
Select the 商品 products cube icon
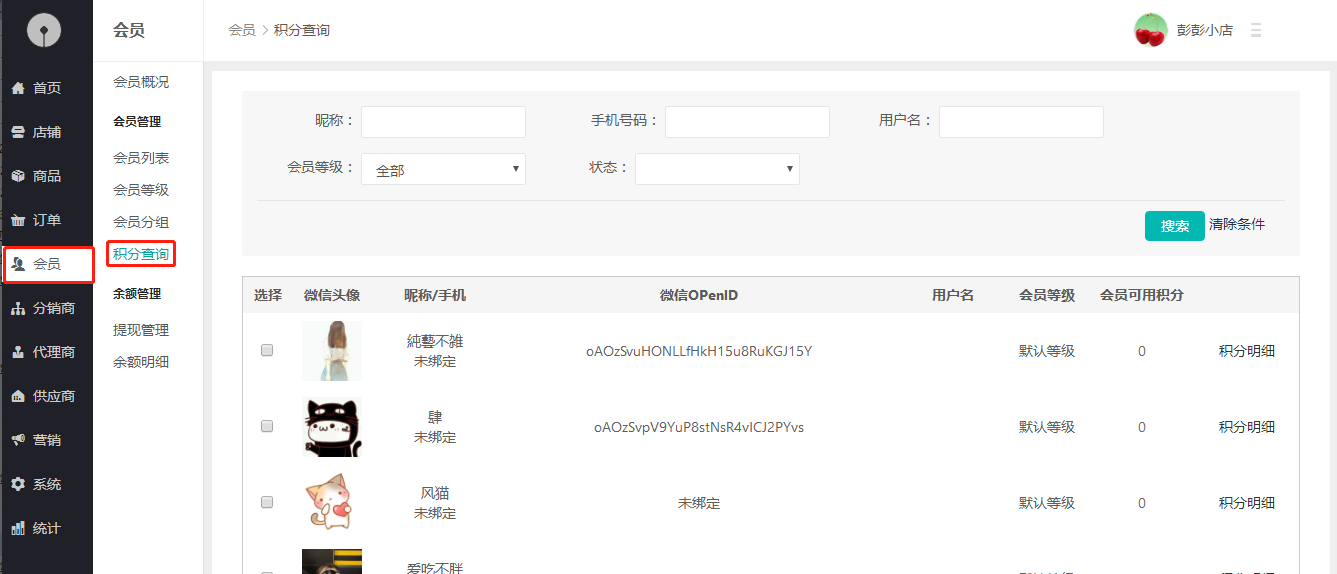[x=18, y=176]
